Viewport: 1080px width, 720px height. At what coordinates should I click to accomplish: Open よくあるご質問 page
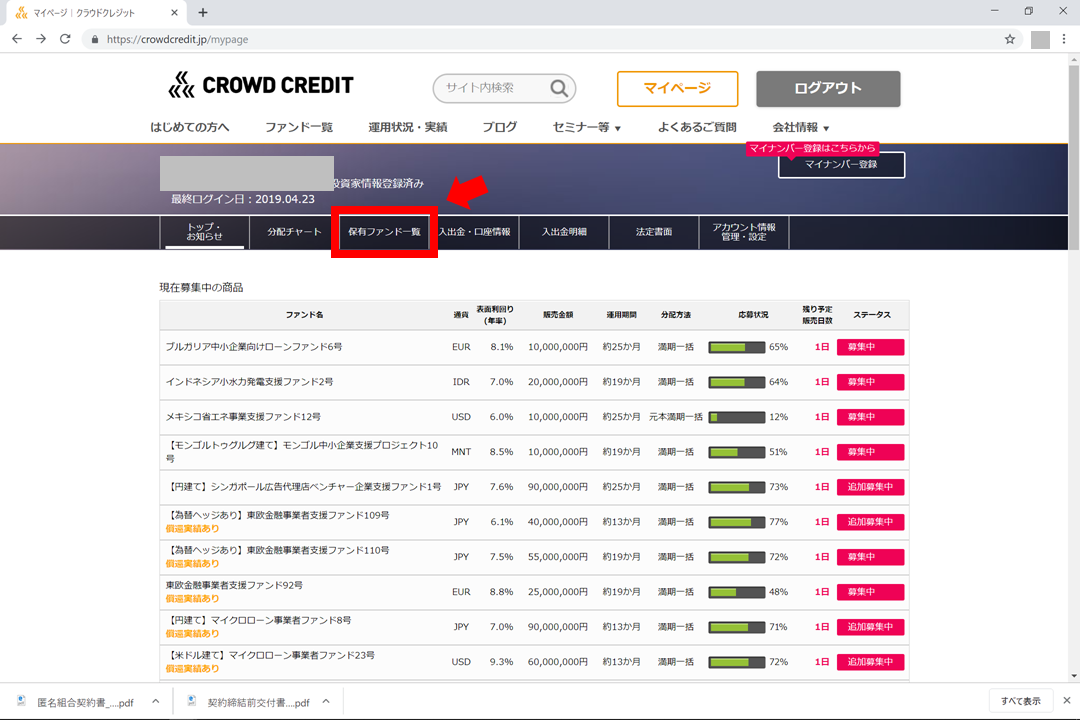coord(697,127)
